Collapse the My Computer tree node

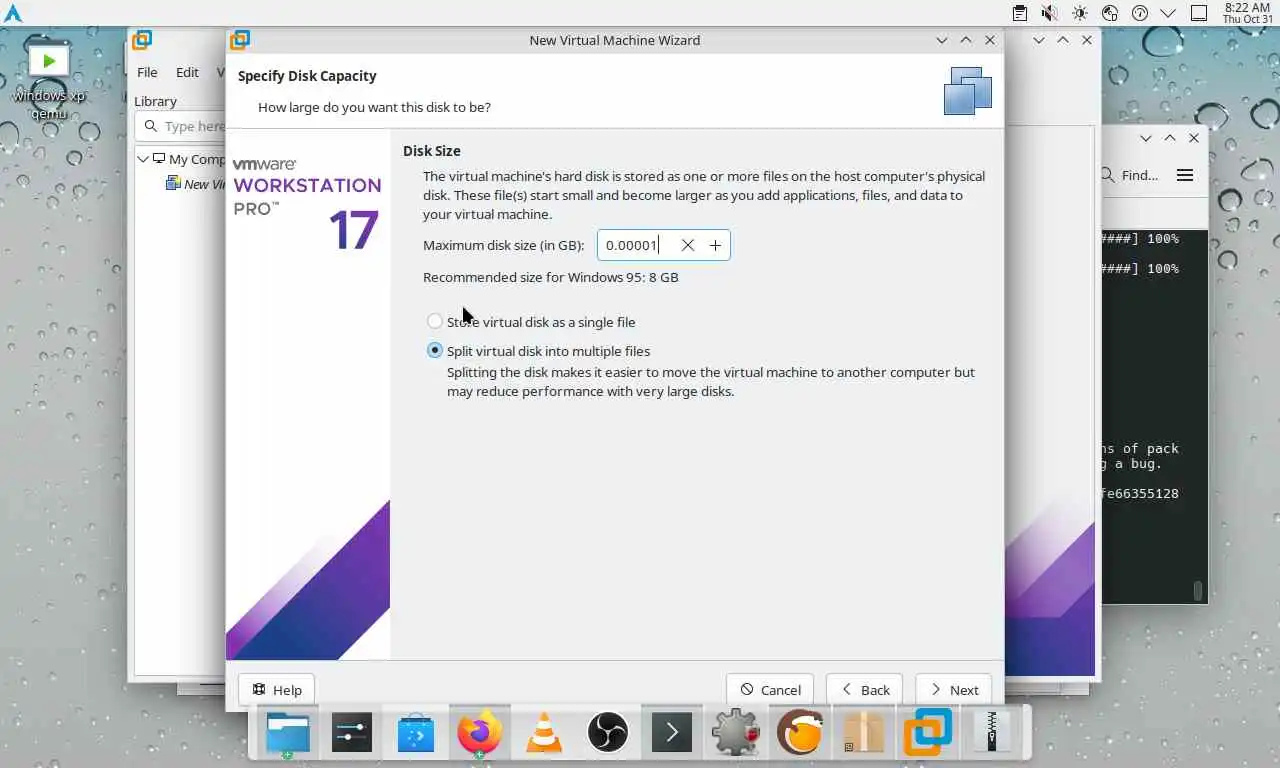tap(143, 159)
